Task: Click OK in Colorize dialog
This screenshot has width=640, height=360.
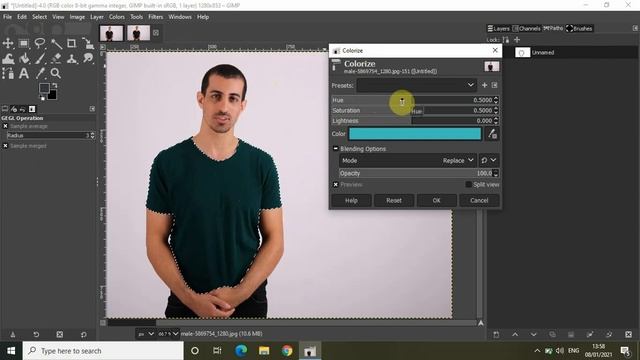Action: click(x=436, y=200)
